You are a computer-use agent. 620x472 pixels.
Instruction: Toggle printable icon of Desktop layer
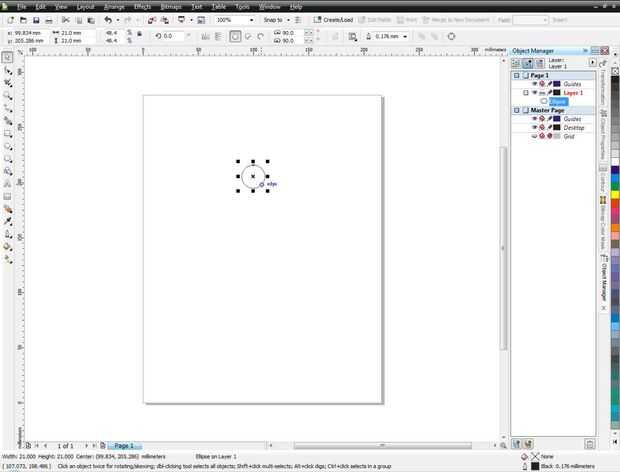pyautogui.click(x=542, y=127)
